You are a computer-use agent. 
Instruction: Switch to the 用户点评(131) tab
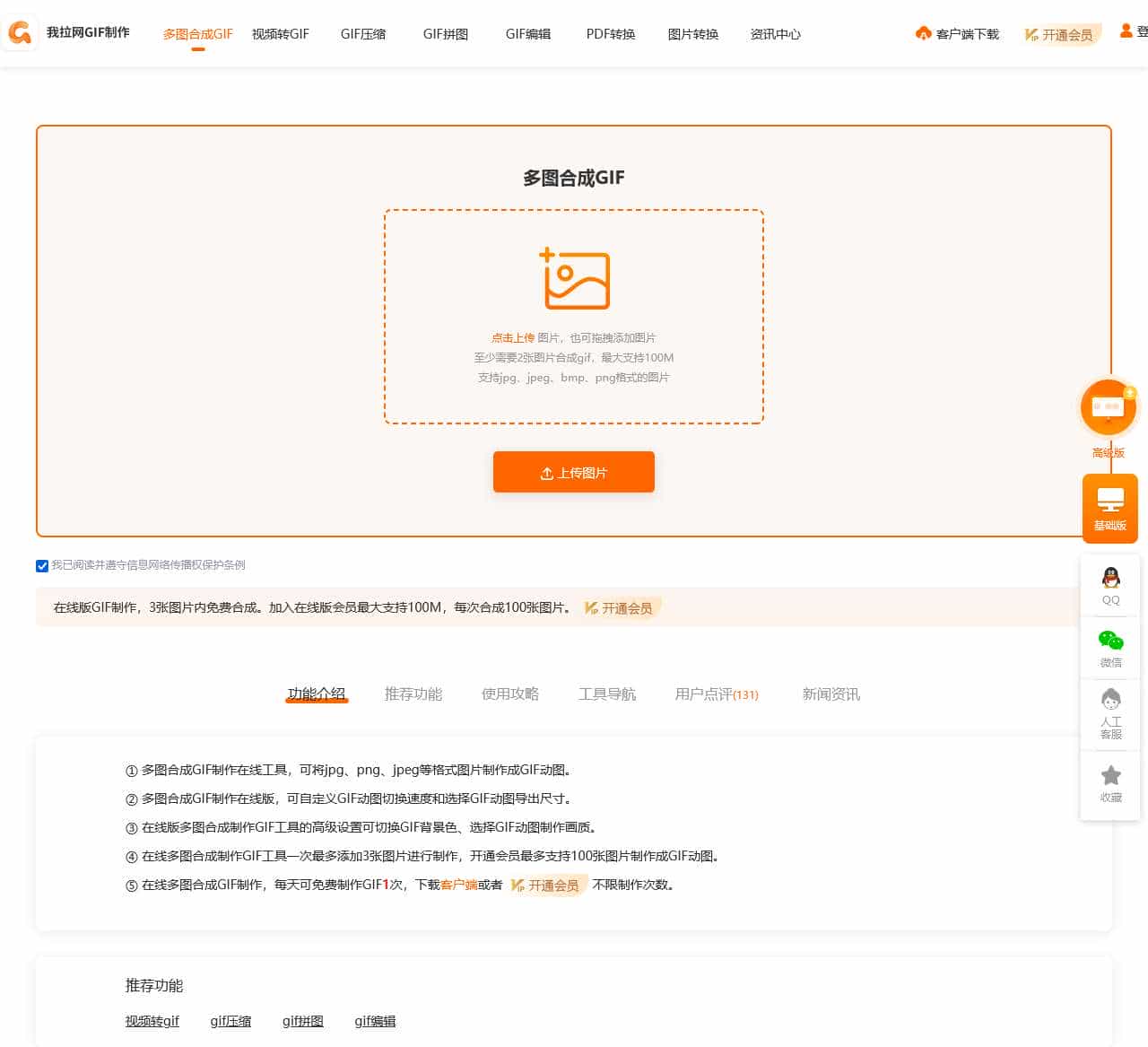717,694
